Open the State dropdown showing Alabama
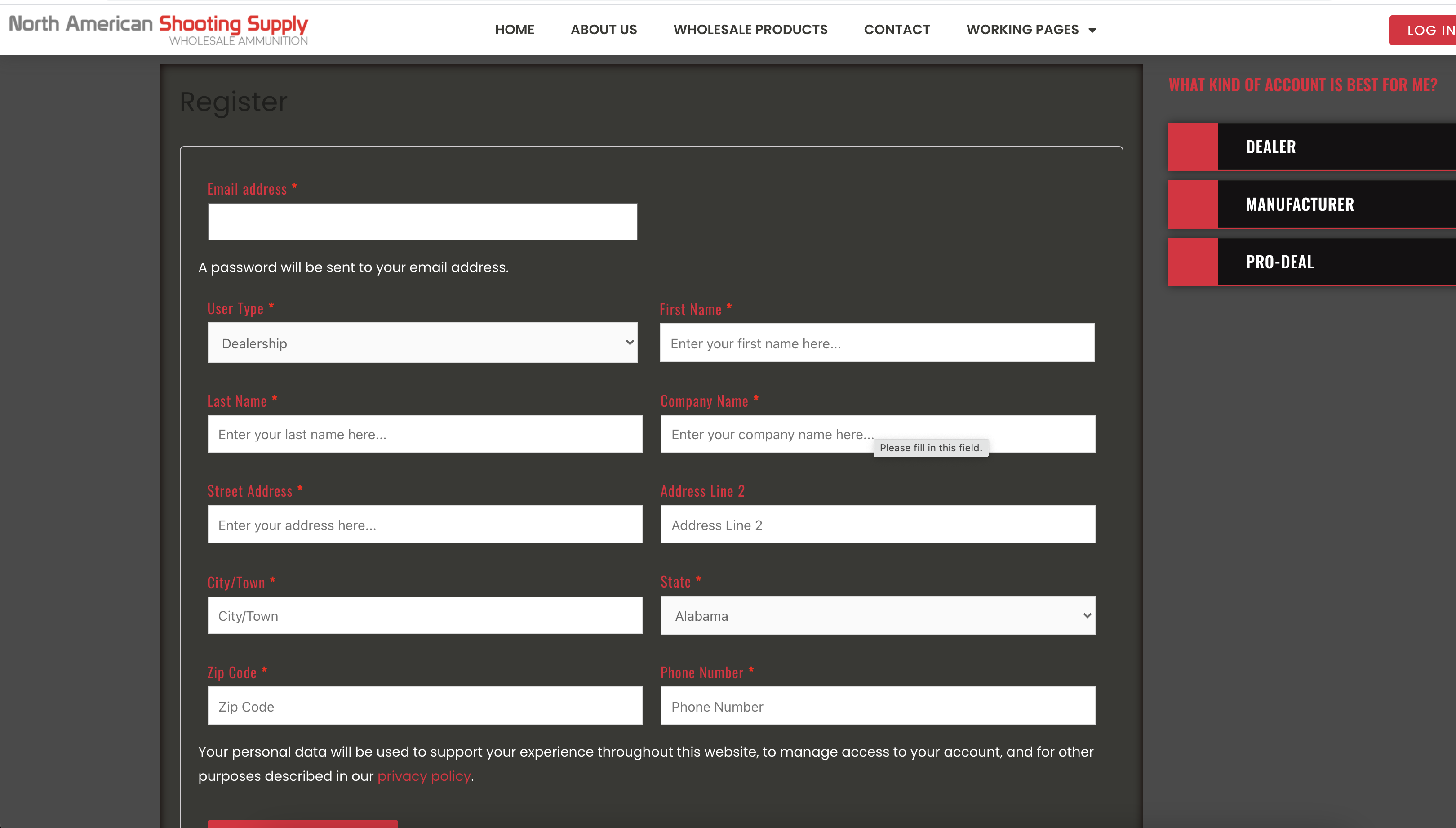1456x828 pixels. point(877,615)
